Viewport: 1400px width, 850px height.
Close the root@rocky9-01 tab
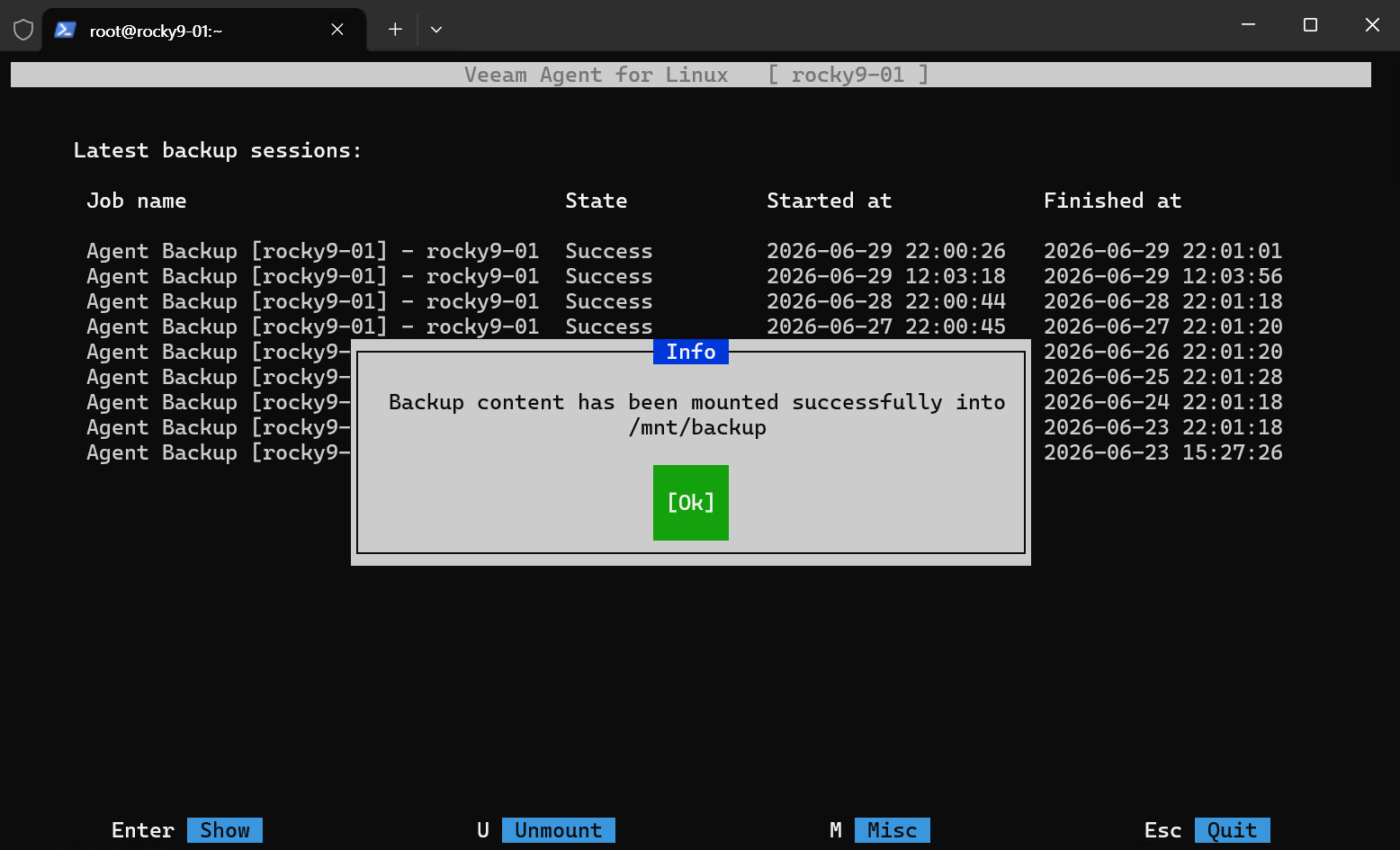point(337,30)
